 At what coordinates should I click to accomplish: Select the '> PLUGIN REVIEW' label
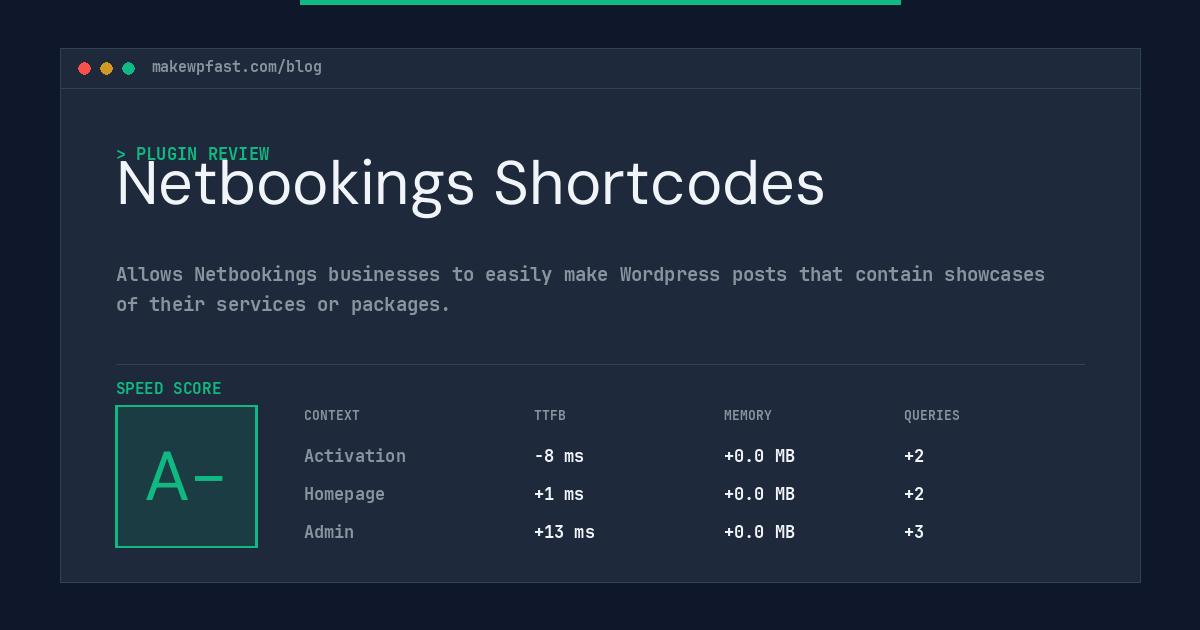[x=193, y=154]
